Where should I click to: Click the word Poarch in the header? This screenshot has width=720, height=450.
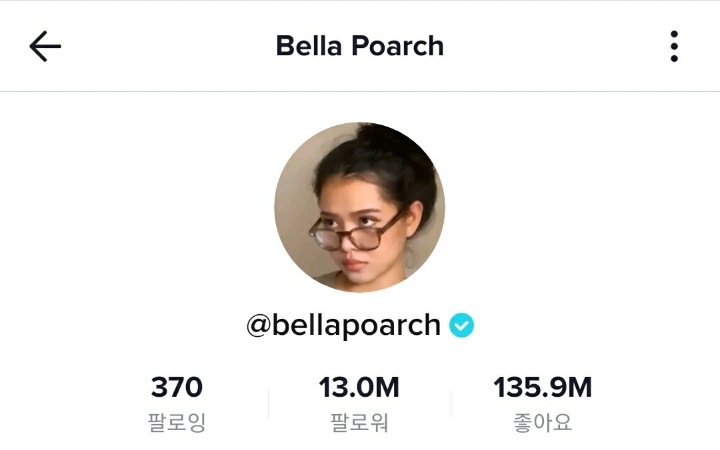(398, 46)
